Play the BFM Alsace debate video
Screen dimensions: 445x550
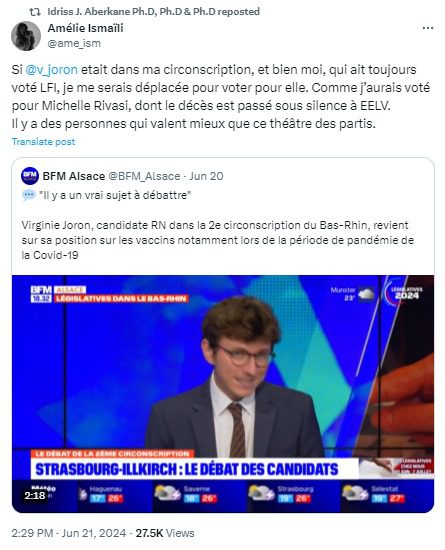click(223, 394)
